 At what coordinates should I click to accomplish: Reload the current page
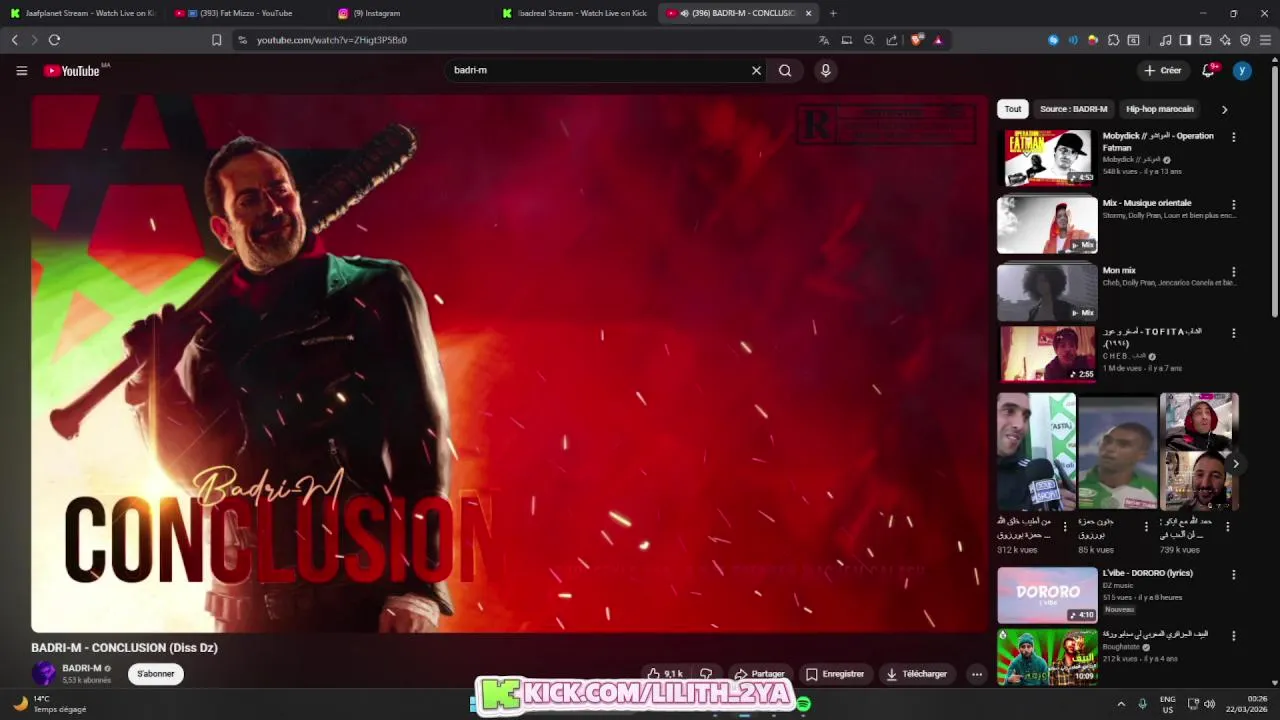click(54, 40)
